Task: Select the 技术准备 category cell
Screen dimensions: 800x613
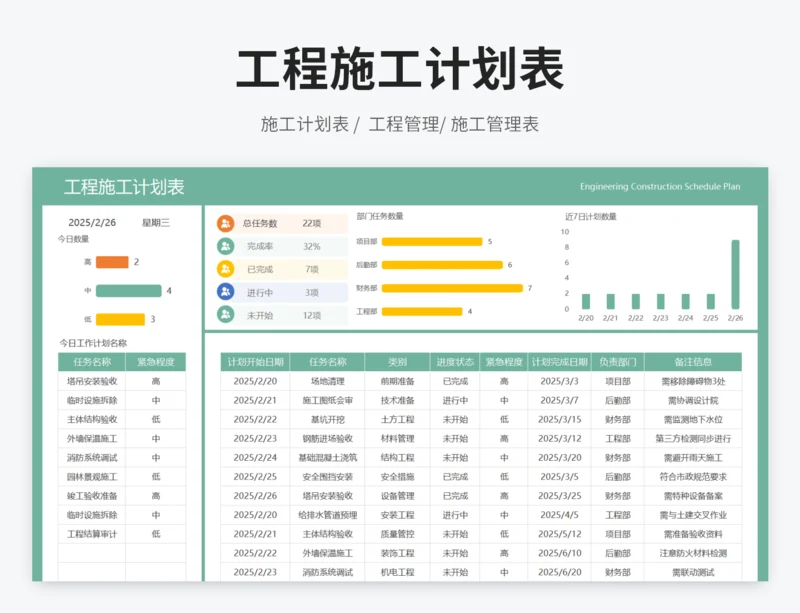Action: pos(397,401)
